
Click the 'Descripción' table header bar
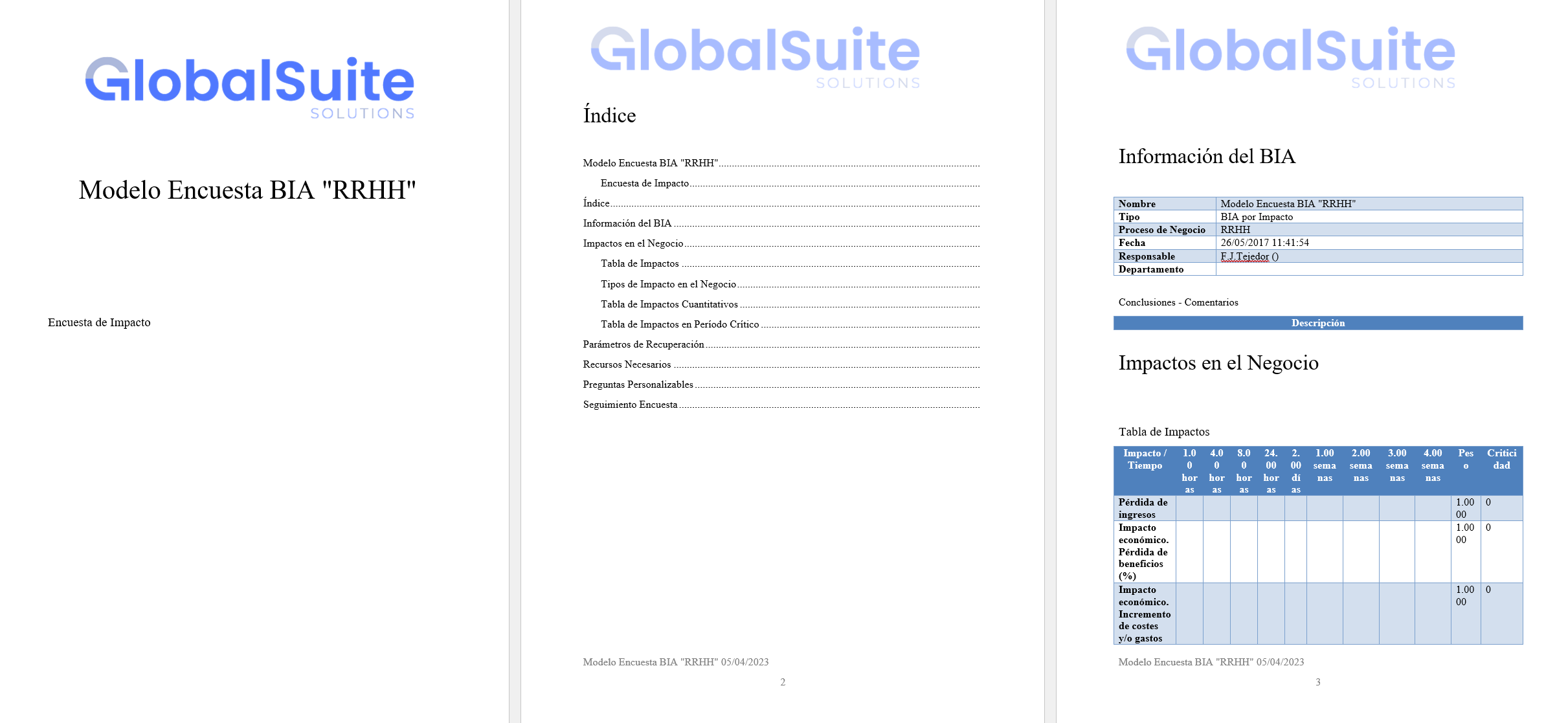(1318, 323)
